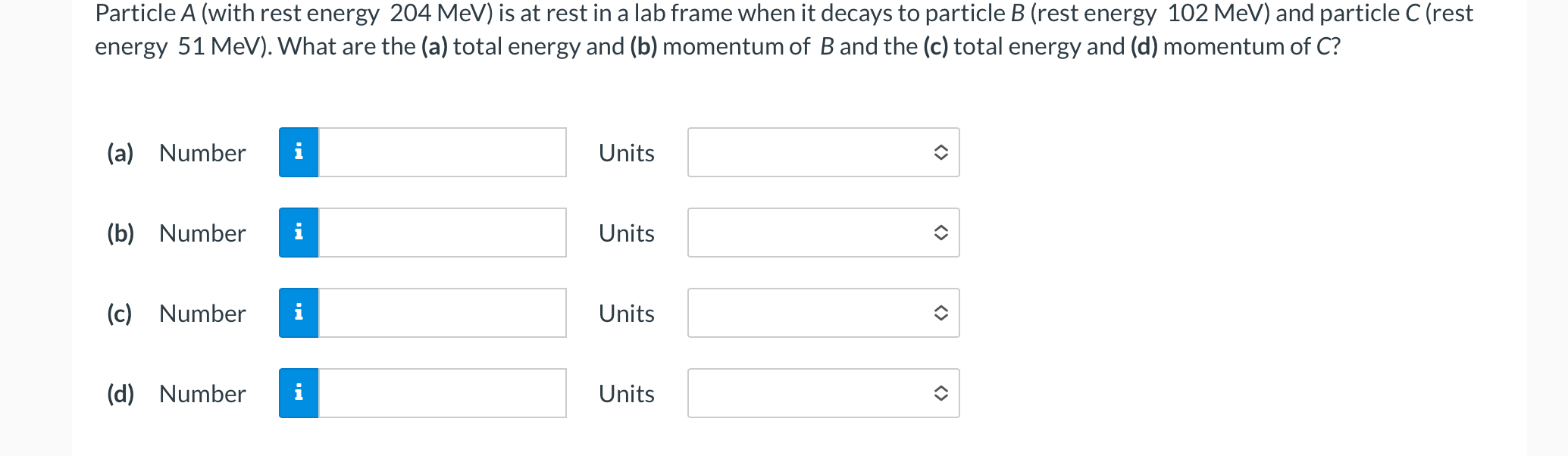
Task: Click the Units label in row (b)
Action: click(627, 233)
